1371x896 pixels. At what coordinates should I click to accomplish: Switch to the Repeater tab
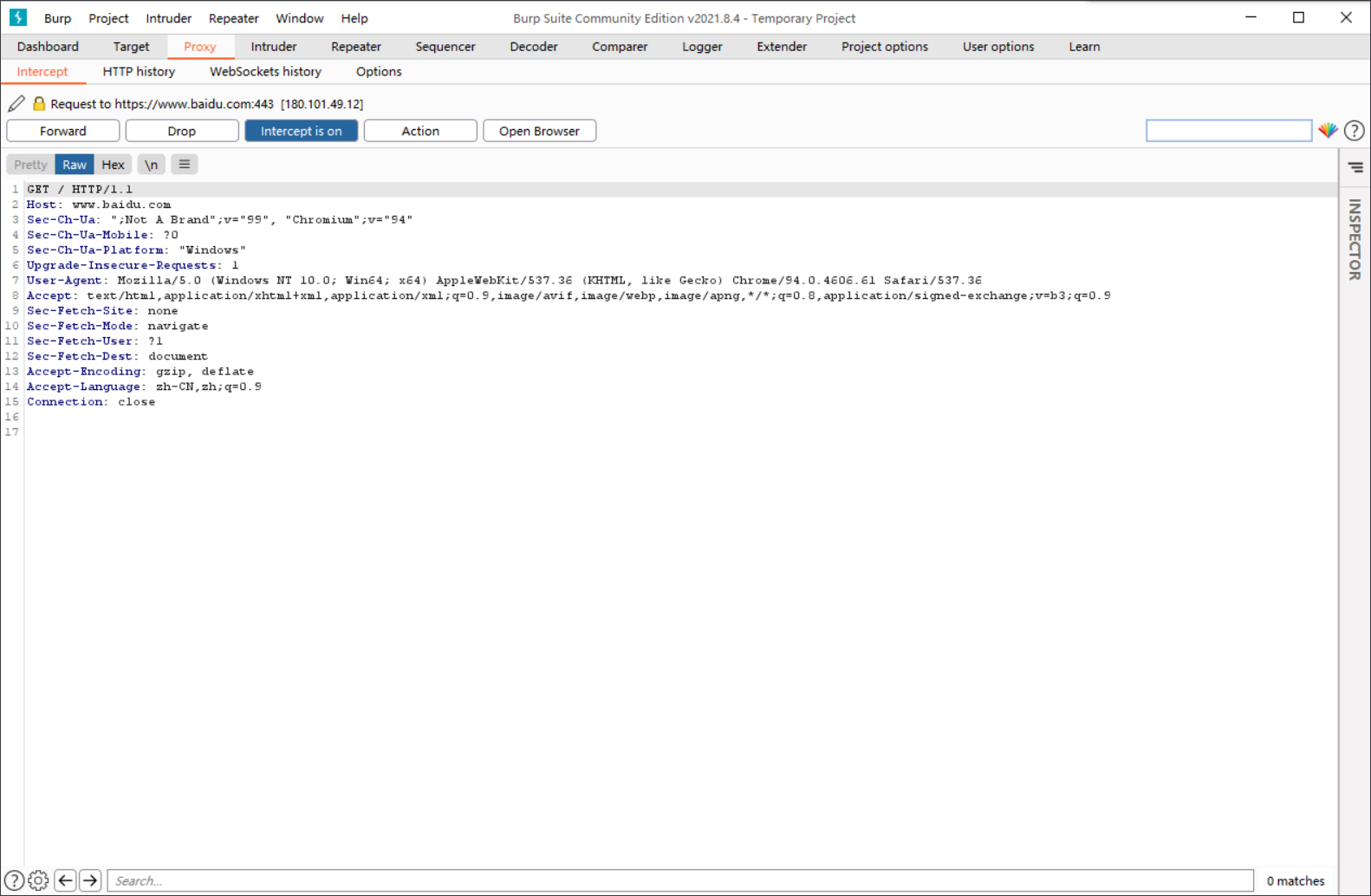[x=356, y=47]
